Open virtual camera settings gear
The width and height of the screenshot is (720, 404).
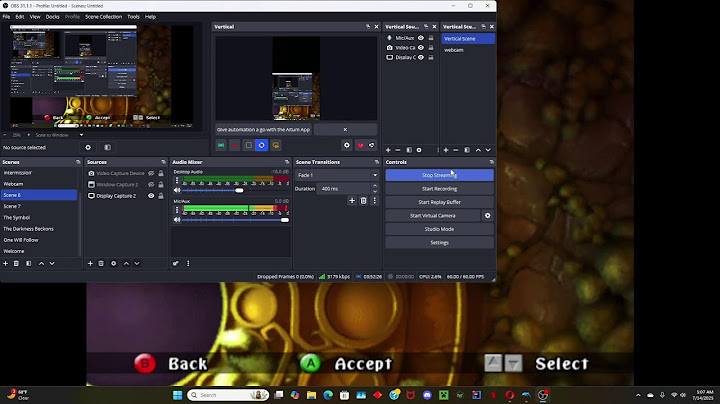click(x=488, y=215)
